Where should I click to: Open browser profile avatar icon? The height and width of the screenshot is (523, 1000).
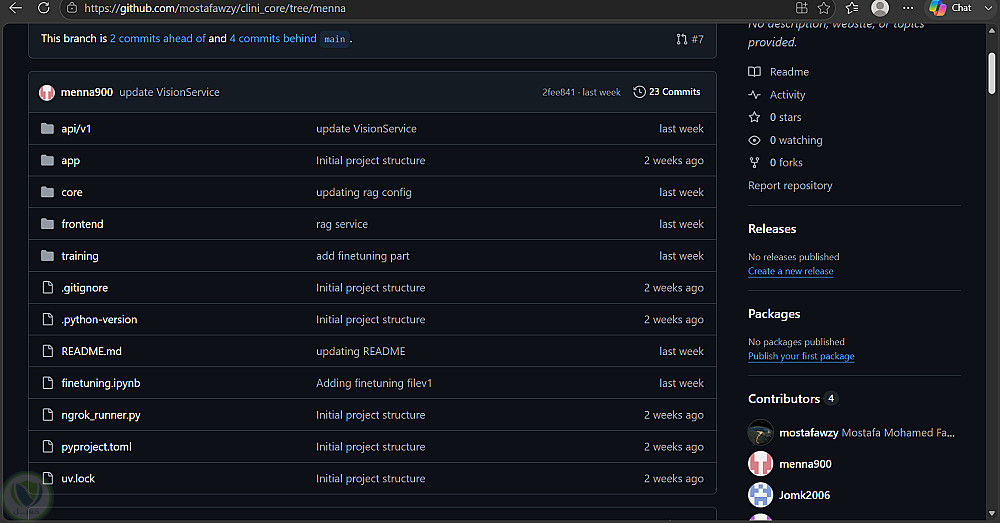pos(880,8)
